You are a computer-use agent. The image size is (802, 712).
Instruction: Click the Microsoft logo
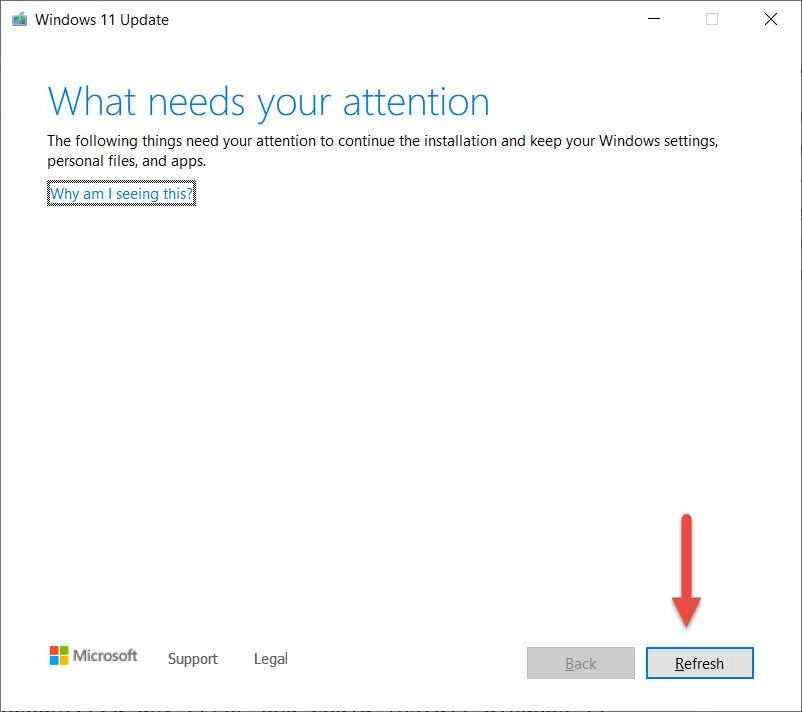(x=94, y=655)
